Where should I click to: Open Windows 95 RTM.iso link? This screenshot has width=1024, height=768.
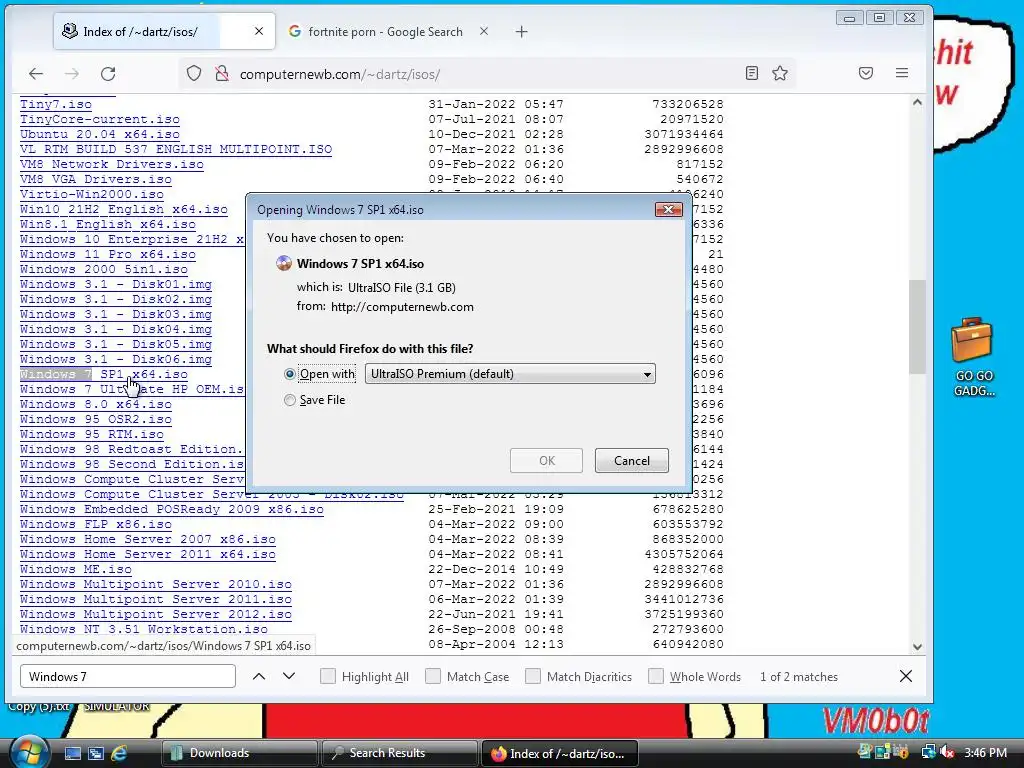click(91, 434)
